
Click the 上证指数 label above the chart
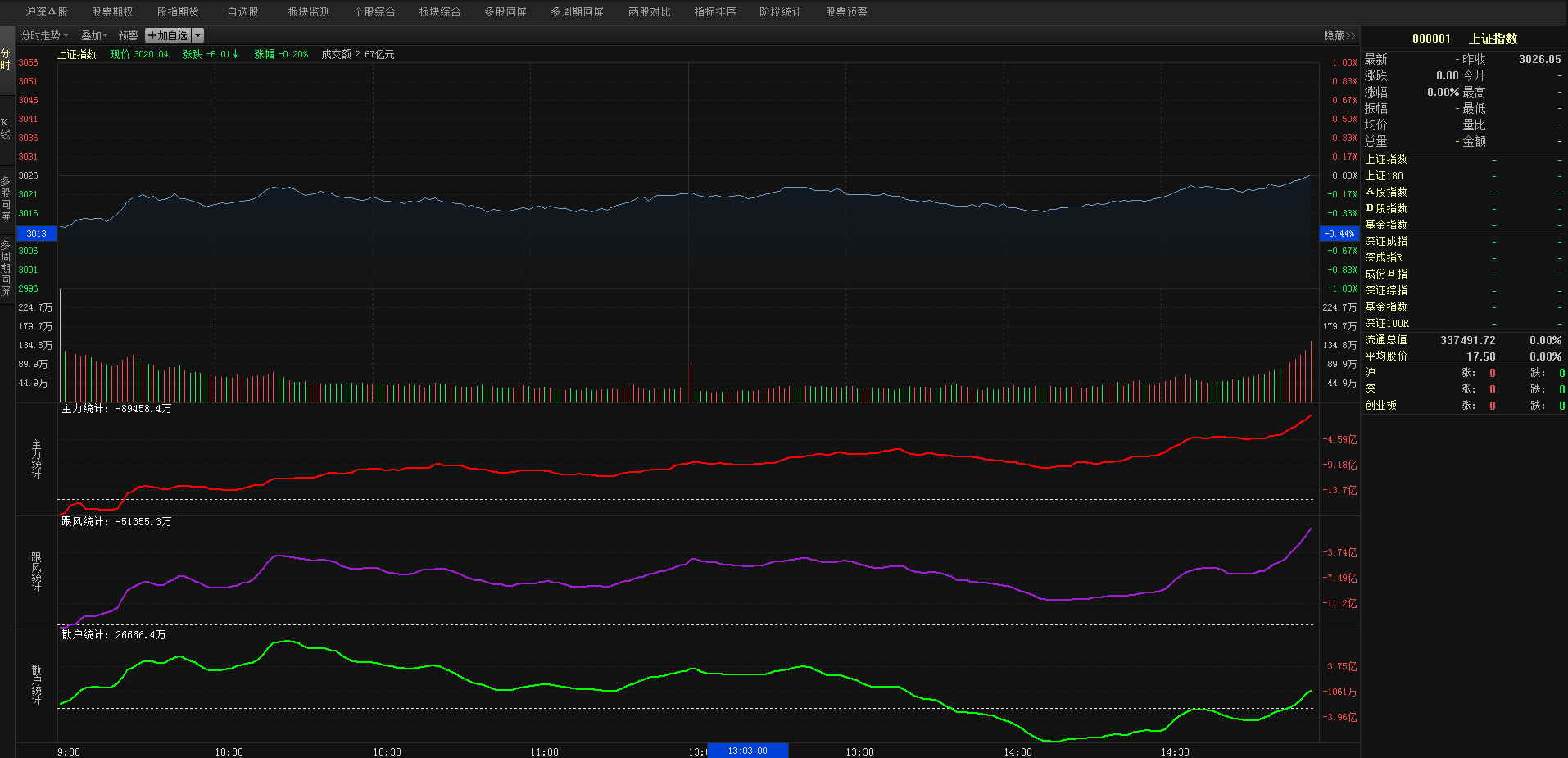tap(77, 54)
